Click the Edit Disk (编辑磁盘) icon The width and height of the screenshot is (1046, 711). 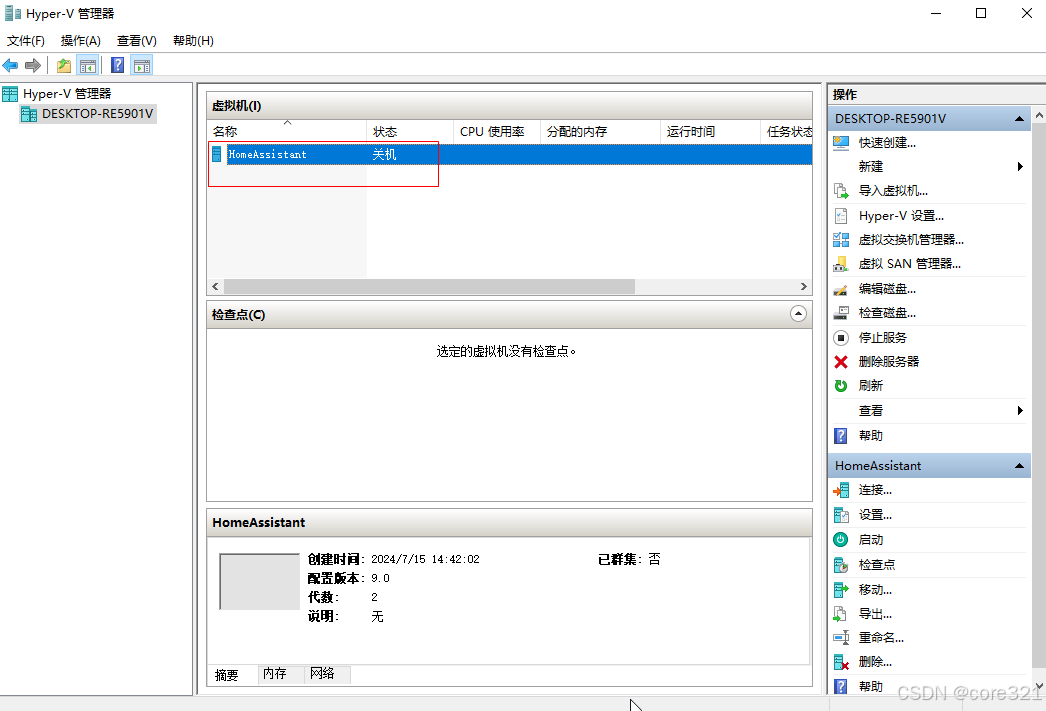[x=841, y=289]
